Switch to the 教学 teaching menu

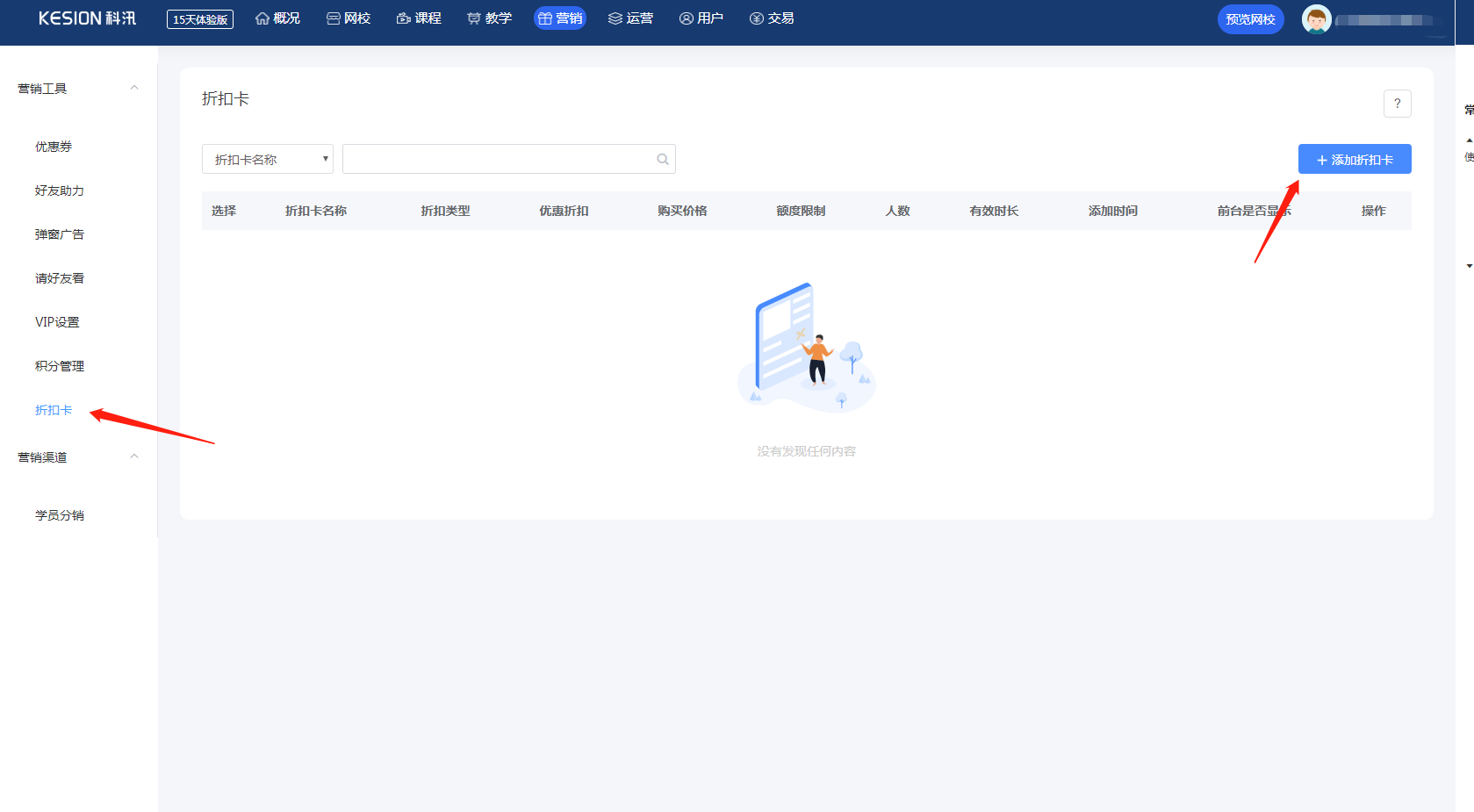489,18
